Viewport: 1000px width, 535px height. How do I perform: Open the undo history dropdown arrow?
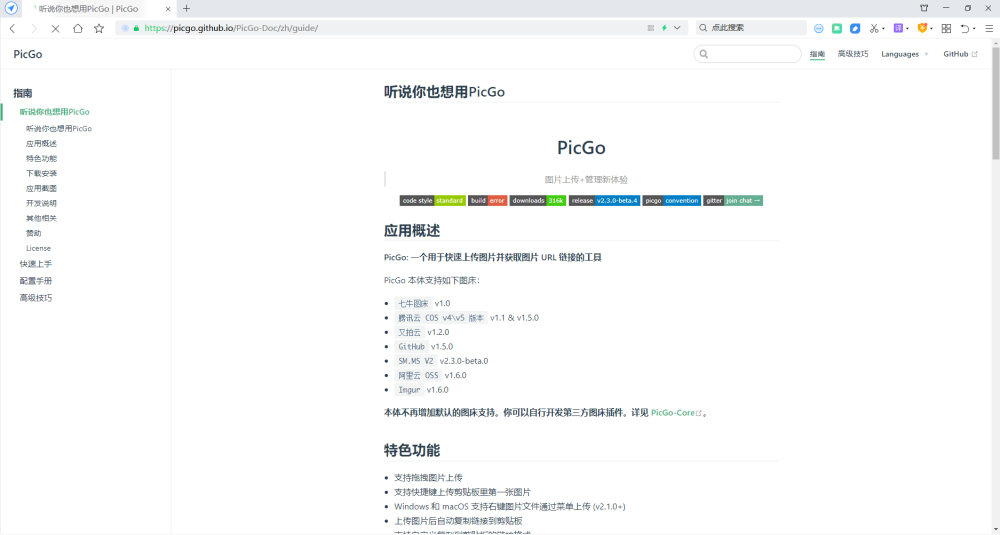pos(974,29)
